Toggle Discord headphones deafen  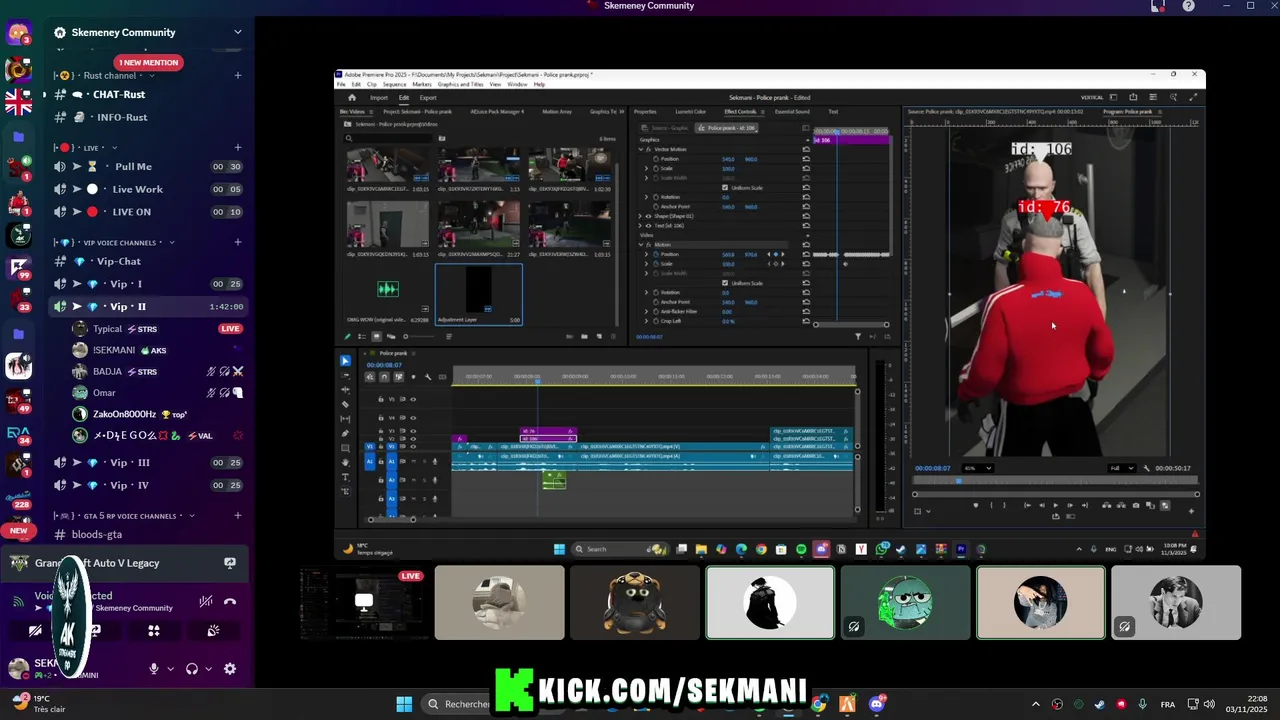192,669
